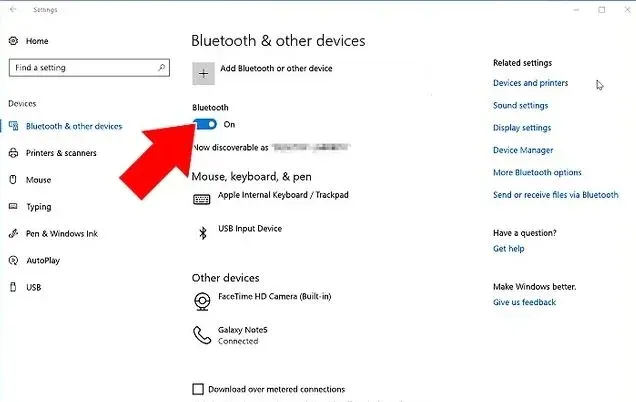Screen dimensions: 636x402
Task: Open Printers & scanners settings page
Action: point(61,153)
